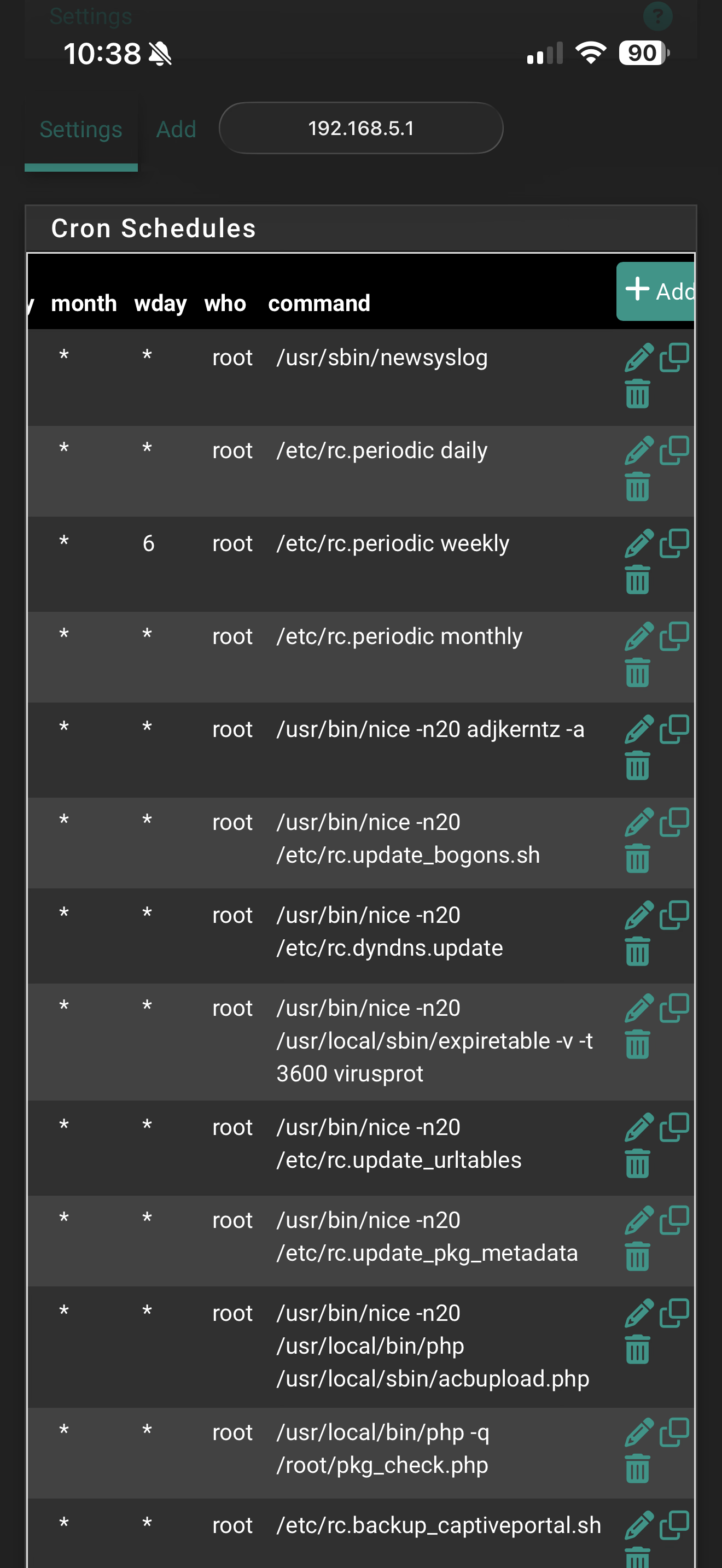Screen dimensions: 722x1568
Task: Delete the acbupload.php cron job
Action: 637,1349
